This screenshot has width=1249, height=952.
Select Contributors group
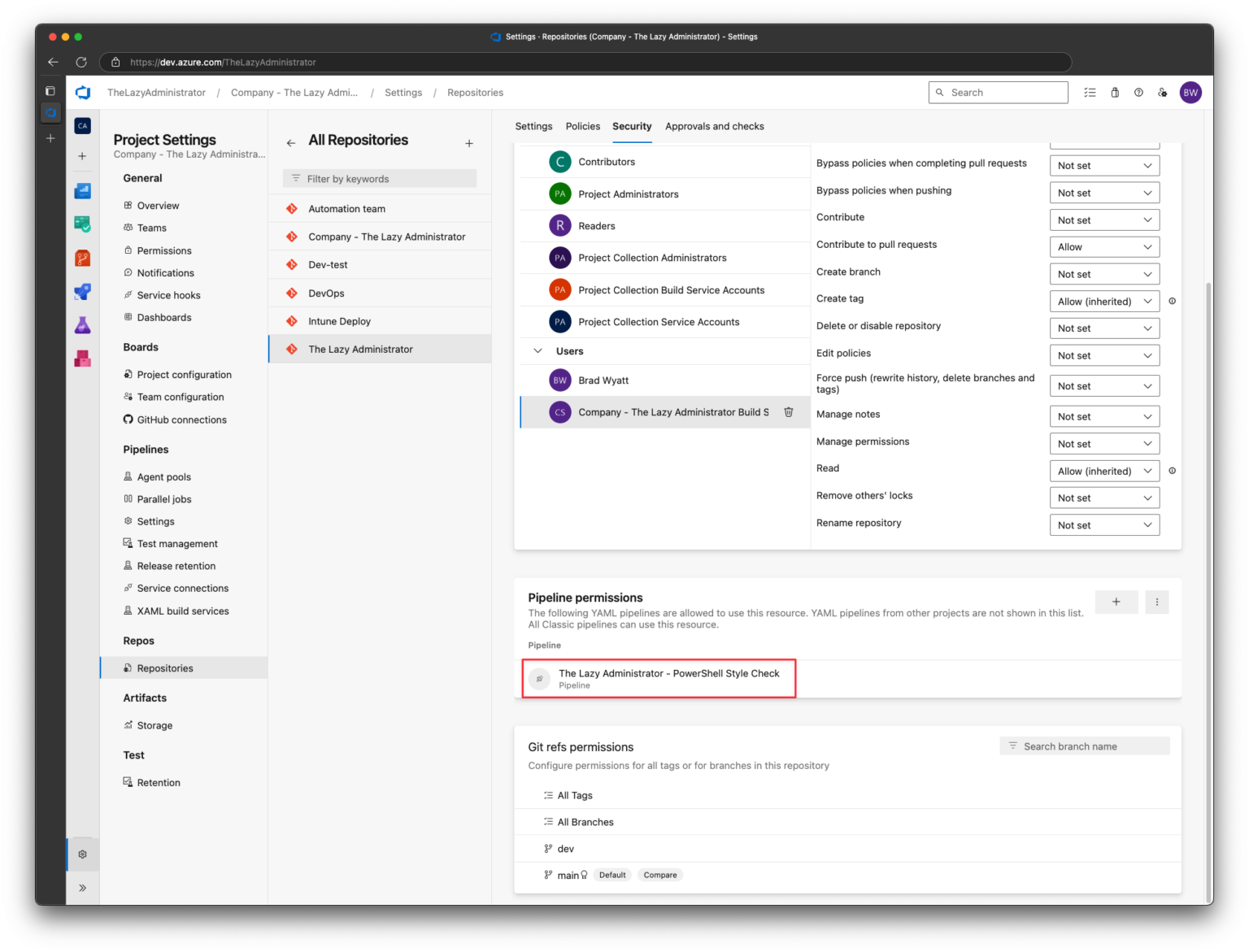click(664, 162)
